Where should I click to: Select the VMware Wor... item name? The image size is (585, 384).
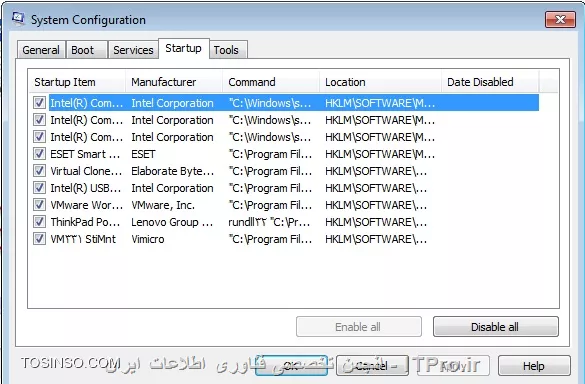click(x=87, y=205)
